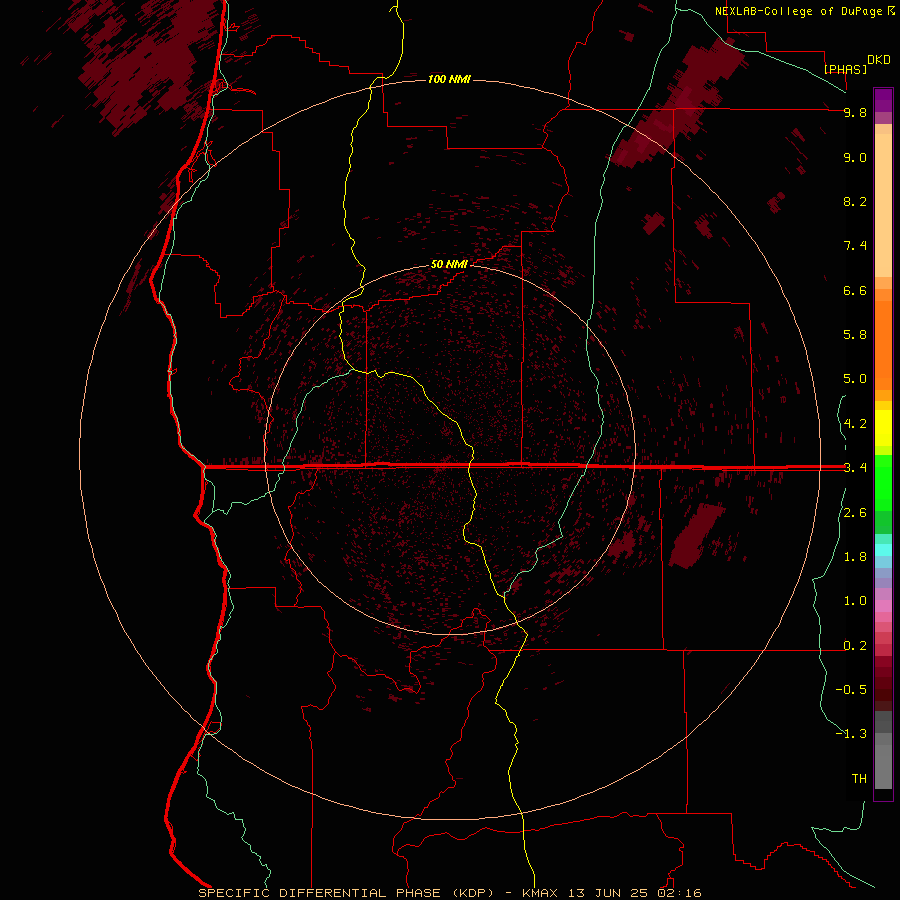Click the 9.0 value on the scale
This screenshot has height=900, width=900.
(x=855, y=158)
